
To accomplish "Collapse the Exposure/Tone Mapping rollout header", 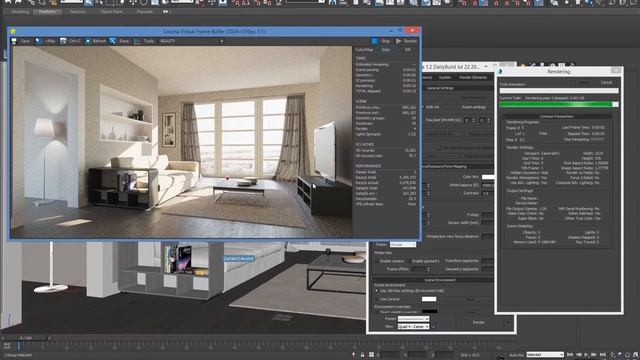I will pos(457,167).
